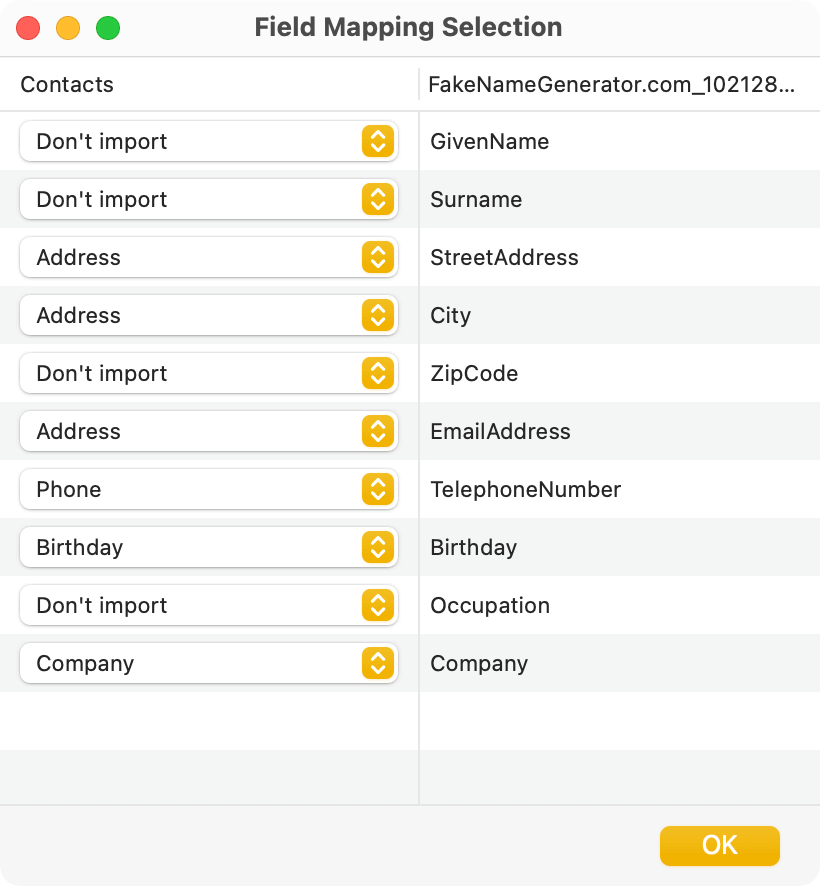The height and width of the screenshot is (886, 820).
Task: Click the FakeNameGenerator.com column header
Action: 611,85
